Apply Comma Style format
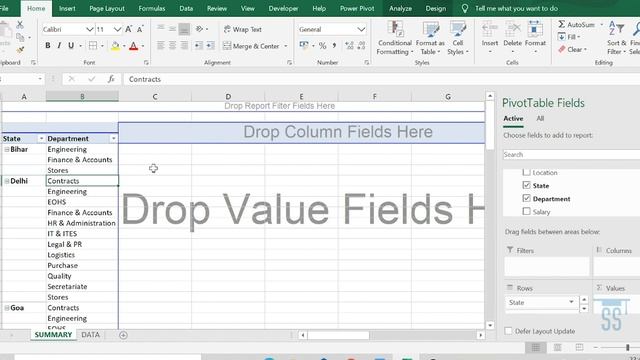This screenshot has height=360, width=640. click(x=334, y=46)
